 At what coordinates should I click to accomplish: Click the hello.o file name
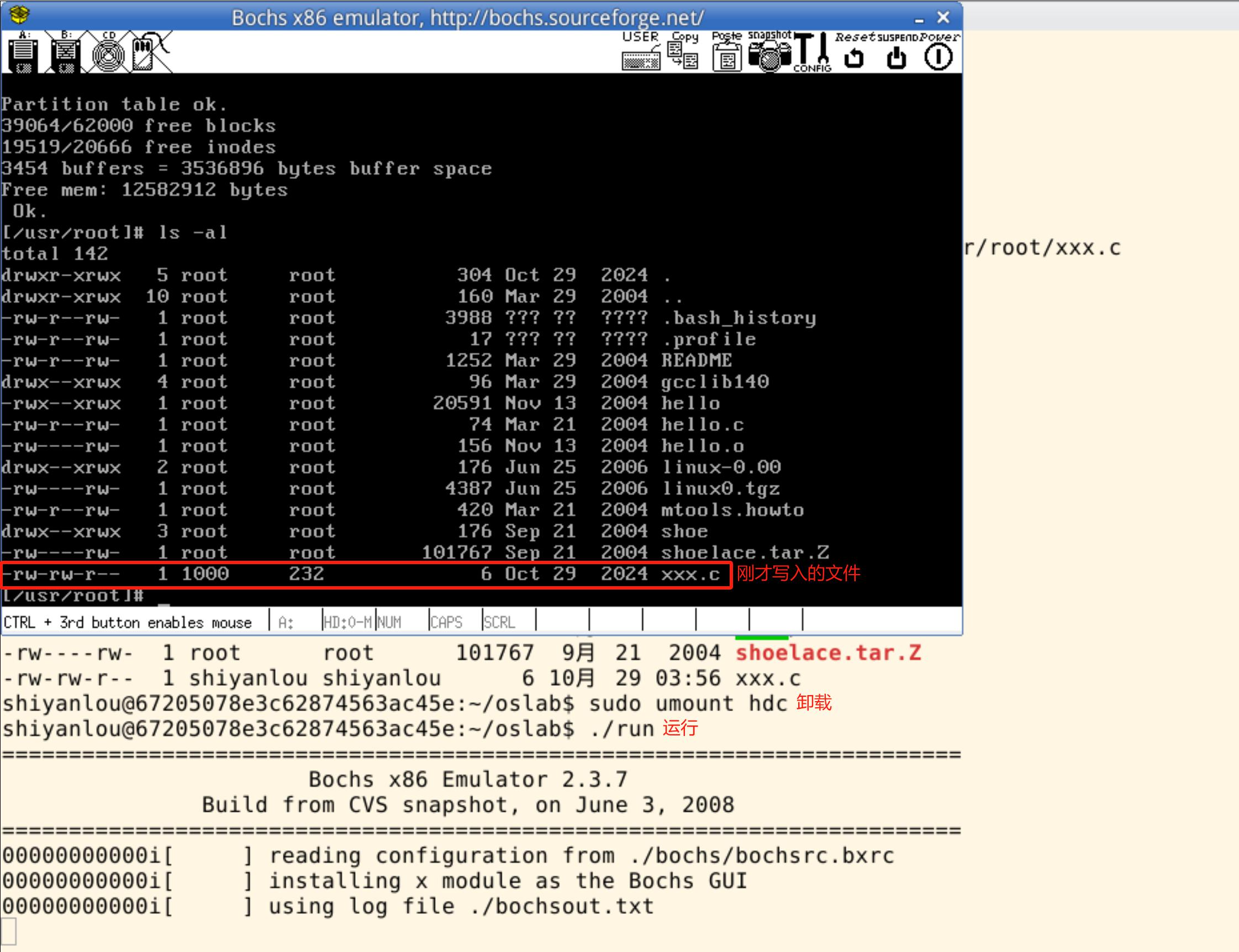point(703,446)
